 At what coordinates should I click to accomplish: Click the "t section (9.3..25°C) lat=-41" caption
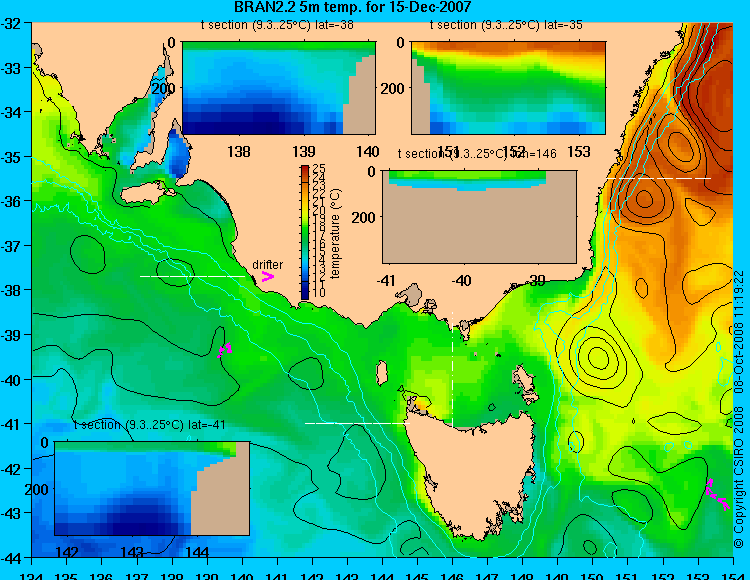(150, 425)
